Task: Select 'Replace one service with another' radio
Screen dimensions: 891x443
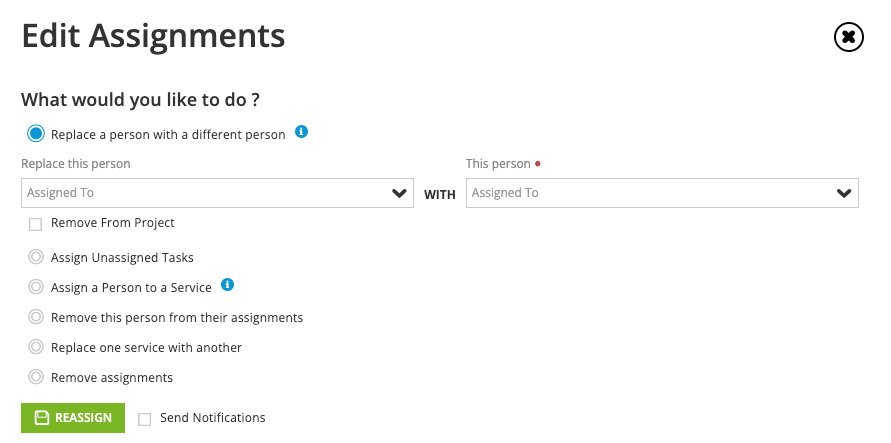Action: [x=36, y=346]
